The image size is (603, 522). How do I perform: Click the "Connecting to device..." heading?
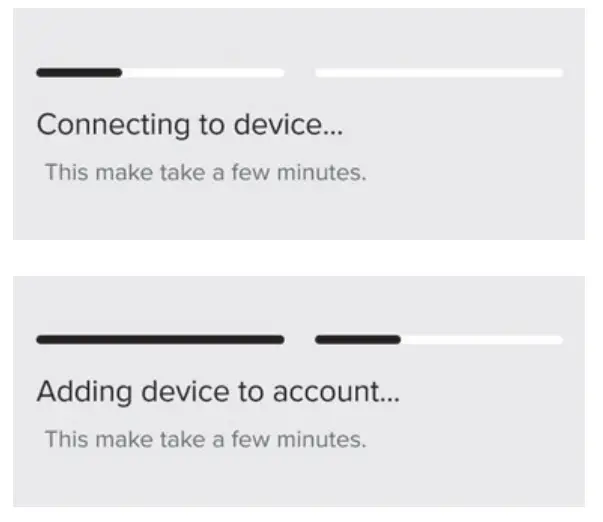tap(190, 125)
